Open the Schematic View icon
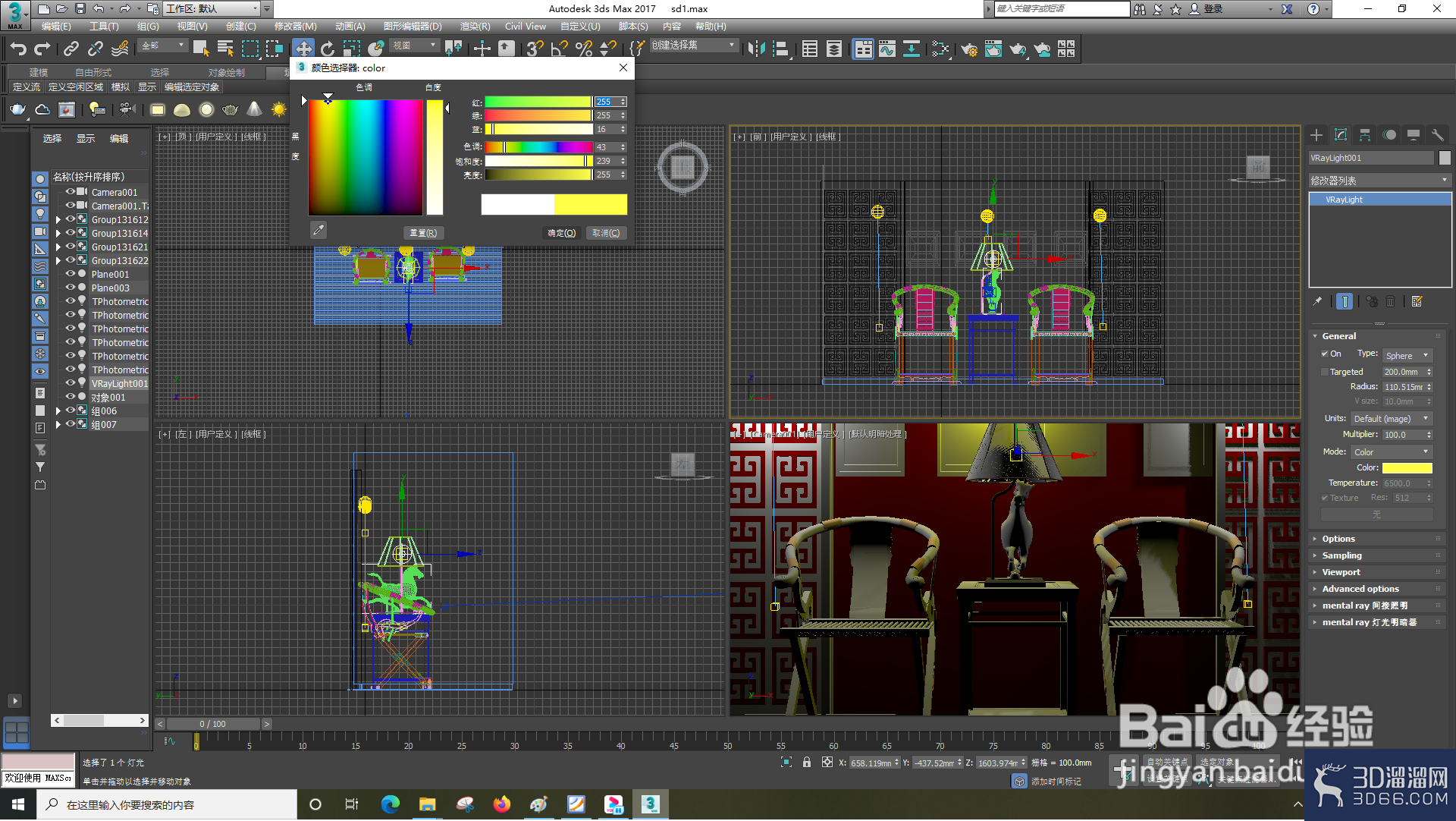 912,49
